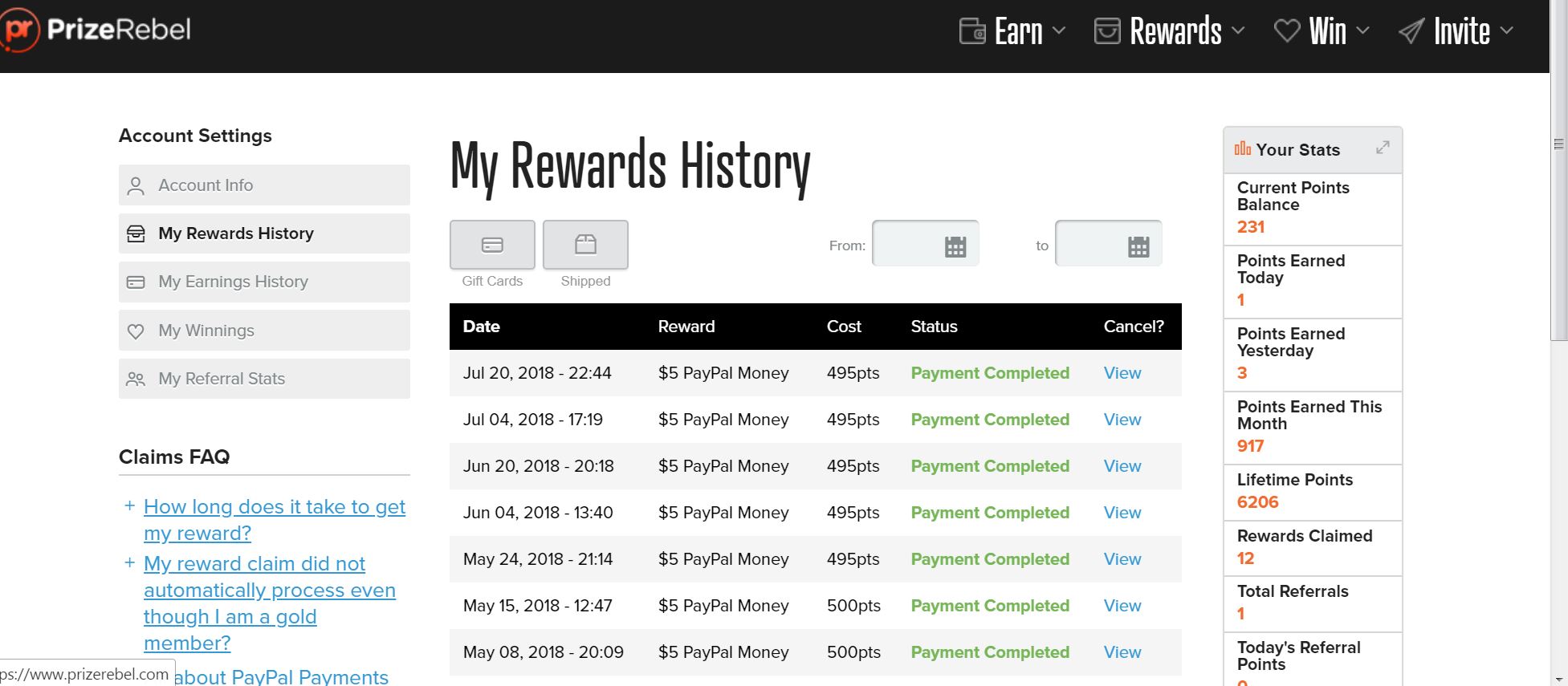Open 'My reward claim did not automatically process' link
1568x686 pixels.
(x=270, y=603)
